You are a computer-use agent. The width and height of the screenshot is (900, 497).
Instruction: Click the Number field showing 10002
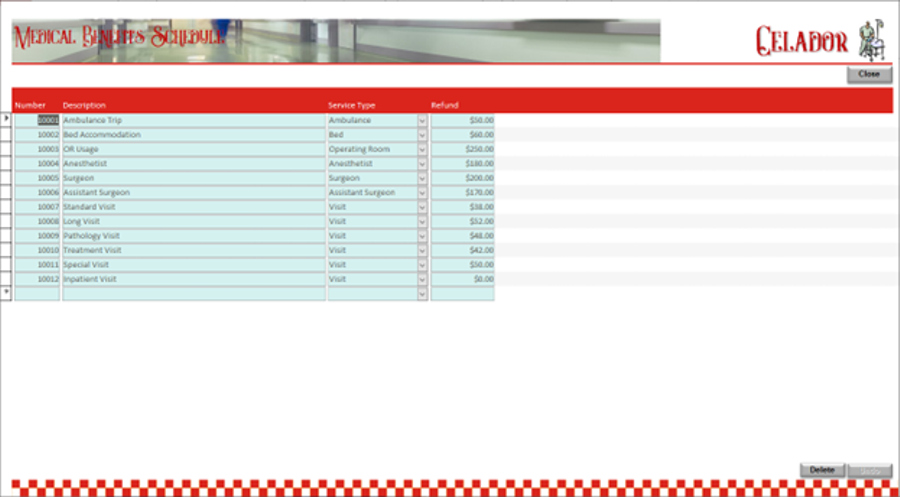pyautogui.click(x=37, y=135)
